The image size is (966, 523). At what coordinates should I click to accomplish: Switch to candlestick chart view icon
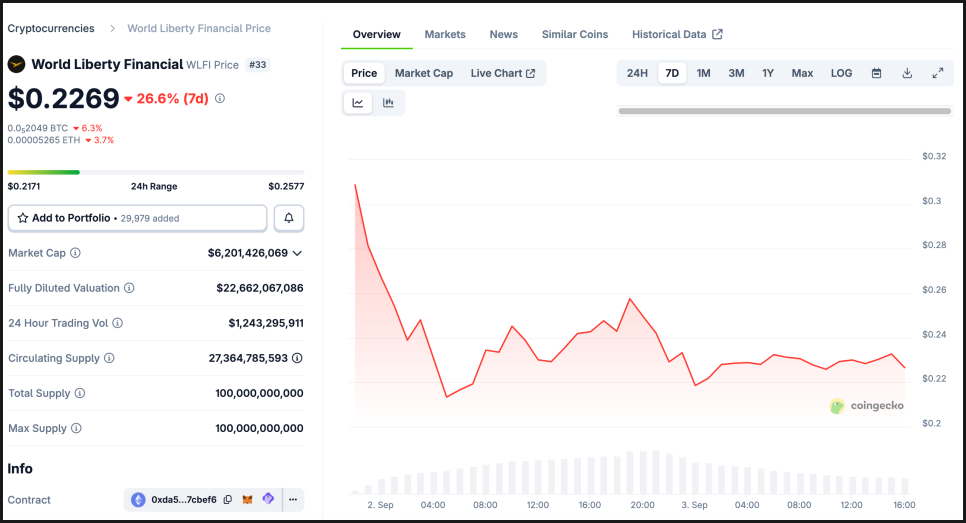click(x=388, y=103)
